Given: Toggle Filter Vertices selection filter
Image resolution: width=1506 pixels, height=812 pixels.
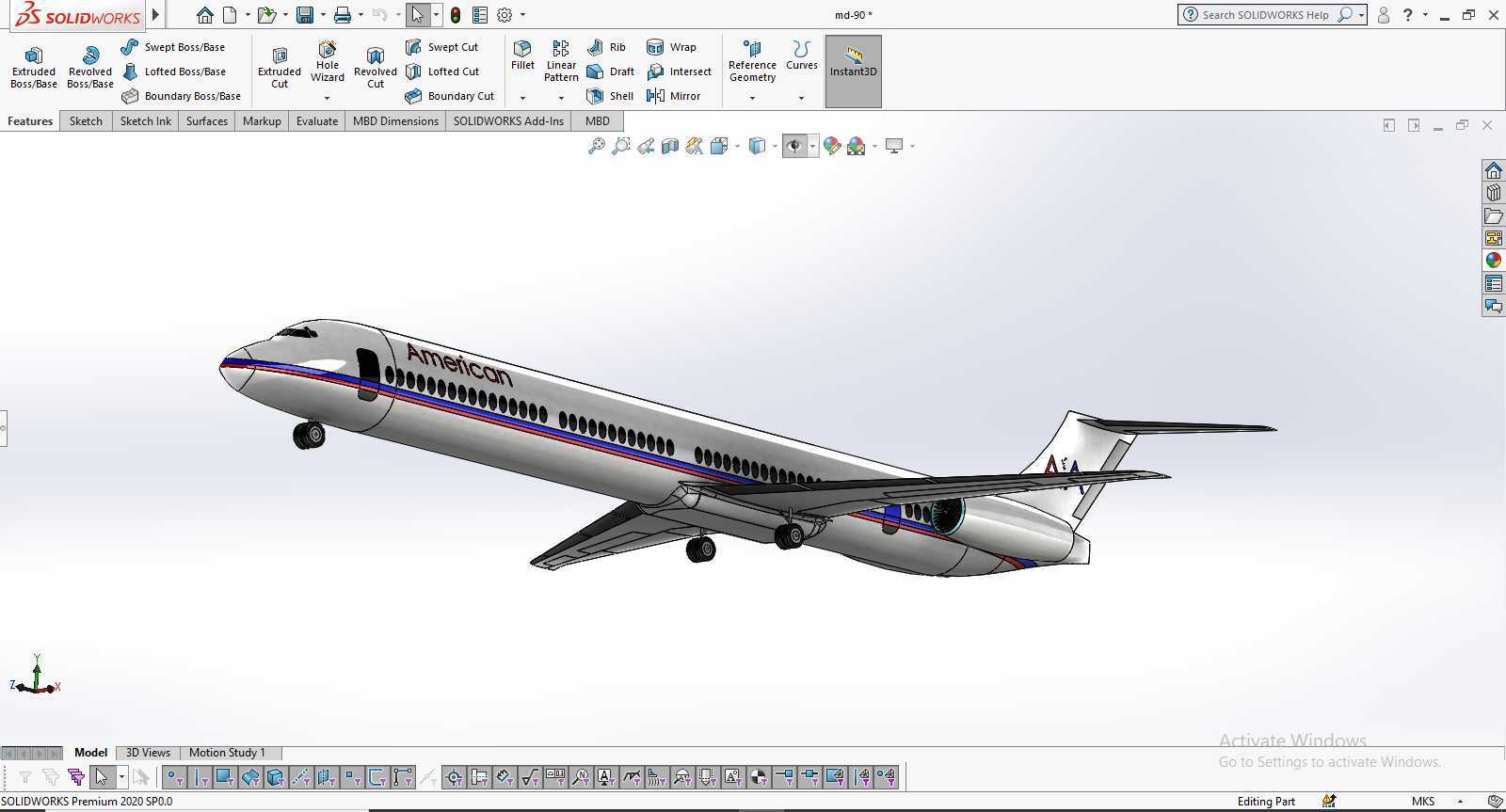Looking at the screenshot, I should pyautogui.click(x=174, y=777).
